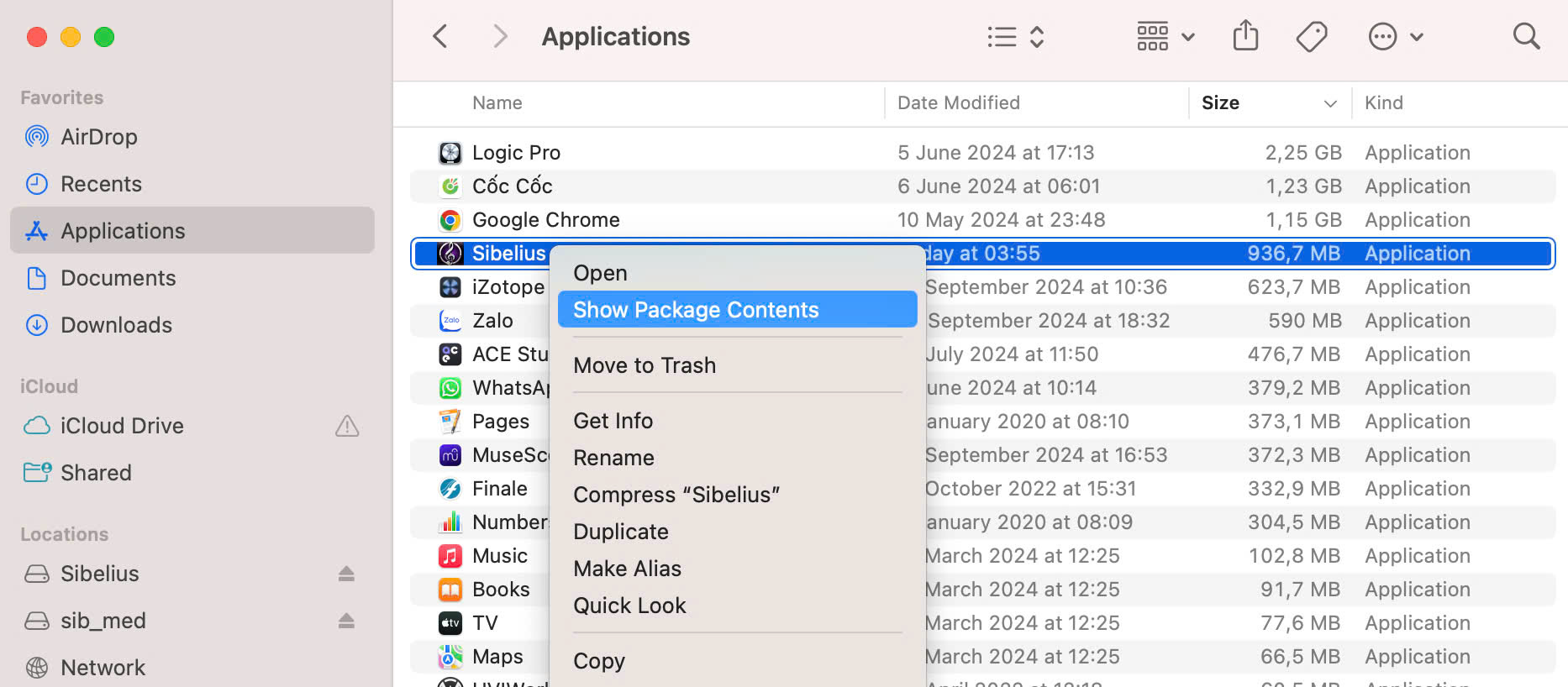Screen dimensions: 1568x687
Task: Toggle sort direction arrow on Size column
Action: click(1330, 103)
